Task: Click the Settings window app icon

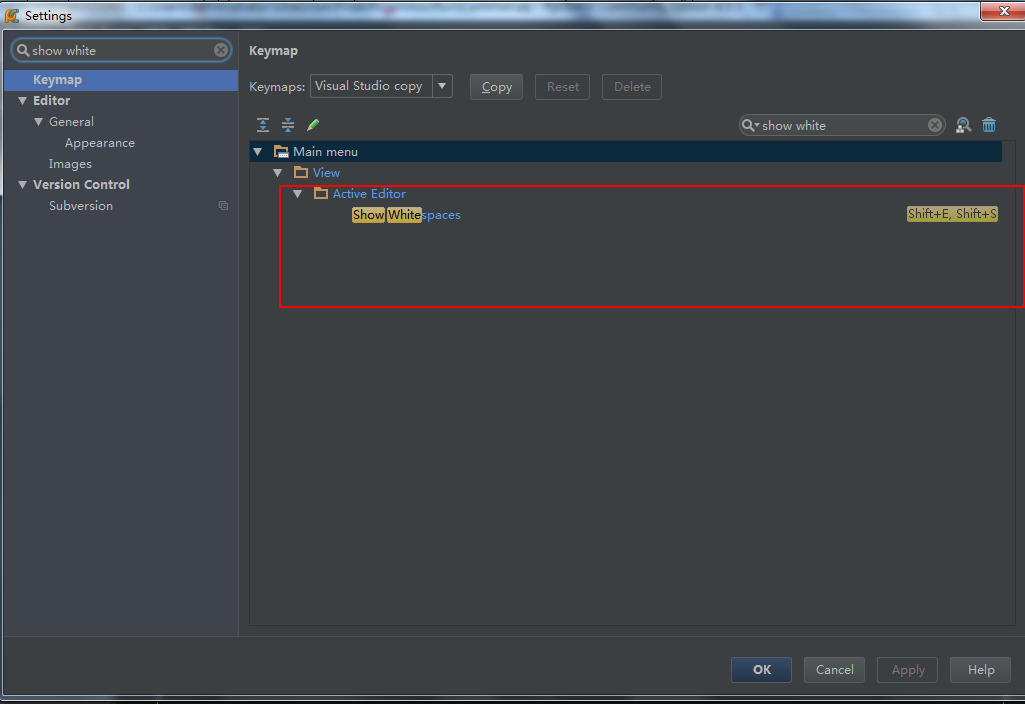Action: click(x=12, y=15)
